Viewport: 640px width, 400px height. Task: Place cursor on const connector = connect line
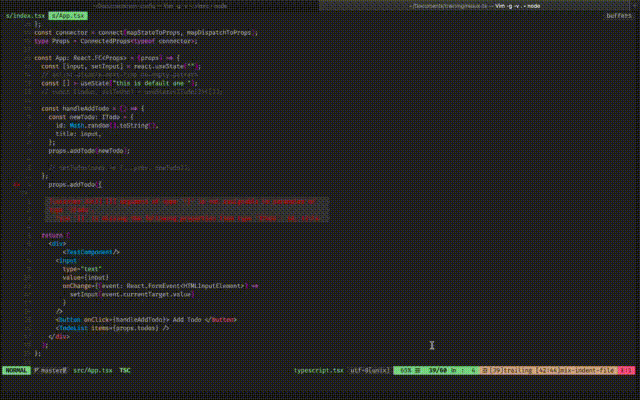(146, 33)
